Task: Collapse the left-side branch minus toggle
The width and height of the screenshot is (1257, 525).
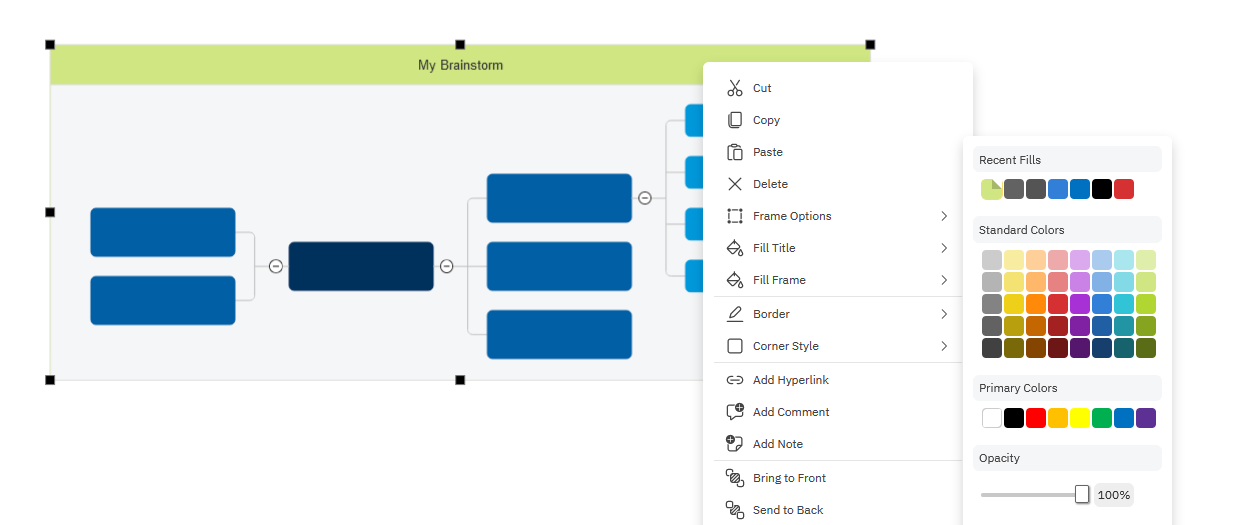Action: point(276,266)
